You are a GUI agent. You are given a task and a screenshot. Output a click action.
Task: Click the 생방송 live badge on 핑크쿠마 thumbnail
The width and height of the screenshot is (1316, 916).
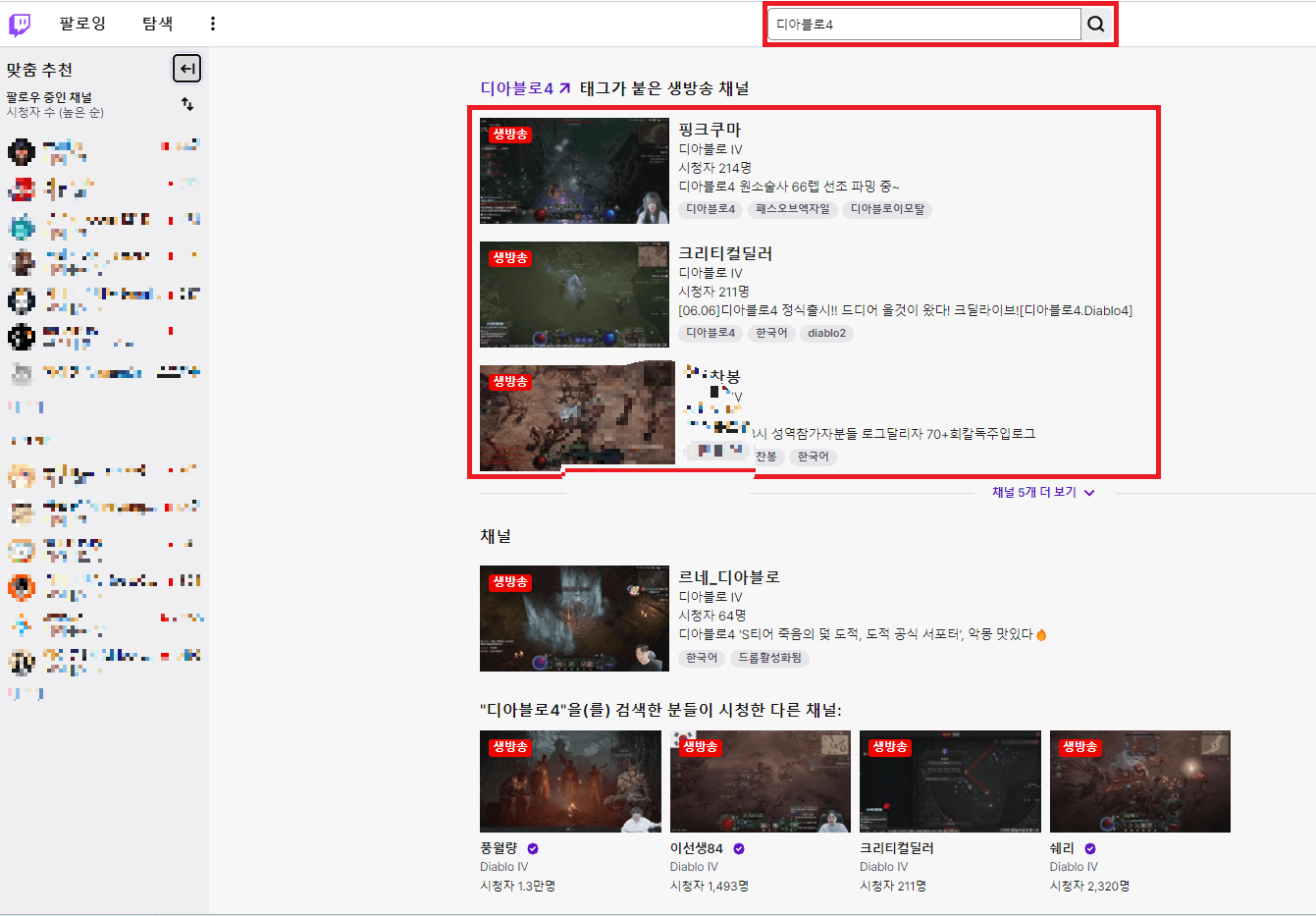507,136
